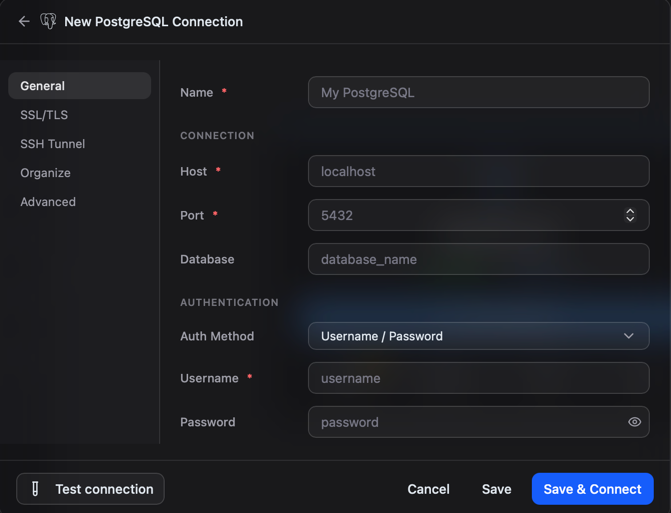This screenshot has width=671, height=513.
Task: Focus the Name input field
Action: tap(478, 92)
